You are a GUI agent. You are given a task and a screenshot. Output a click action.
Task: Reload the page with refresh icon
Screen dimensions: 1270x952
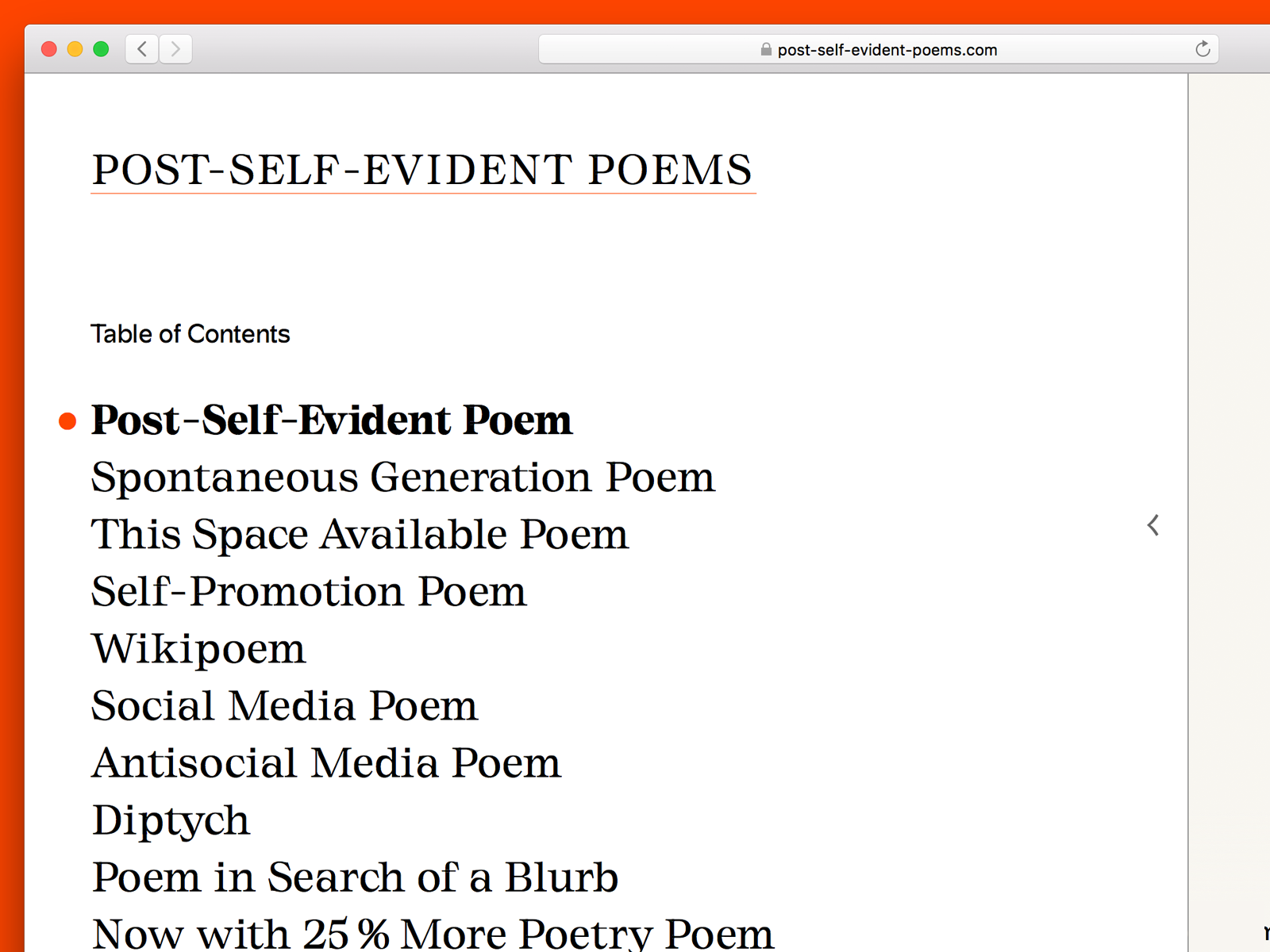[x=1203, y=49]
